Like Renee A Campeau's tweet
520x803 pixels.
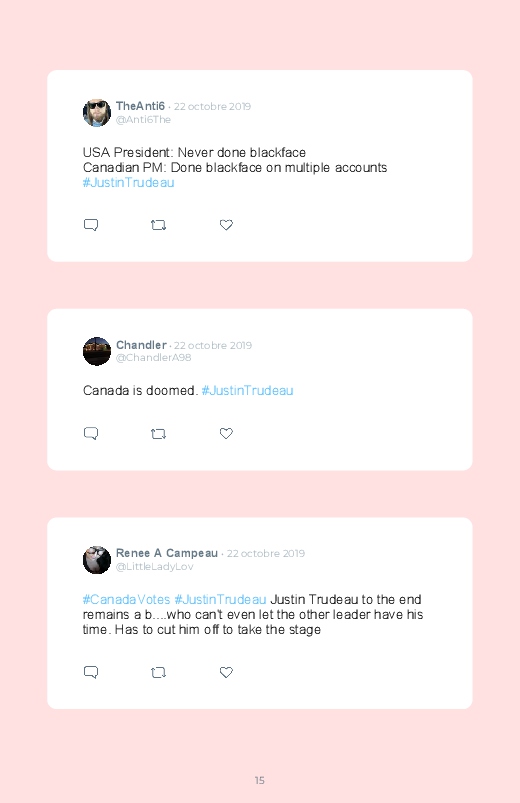point(226,672)
